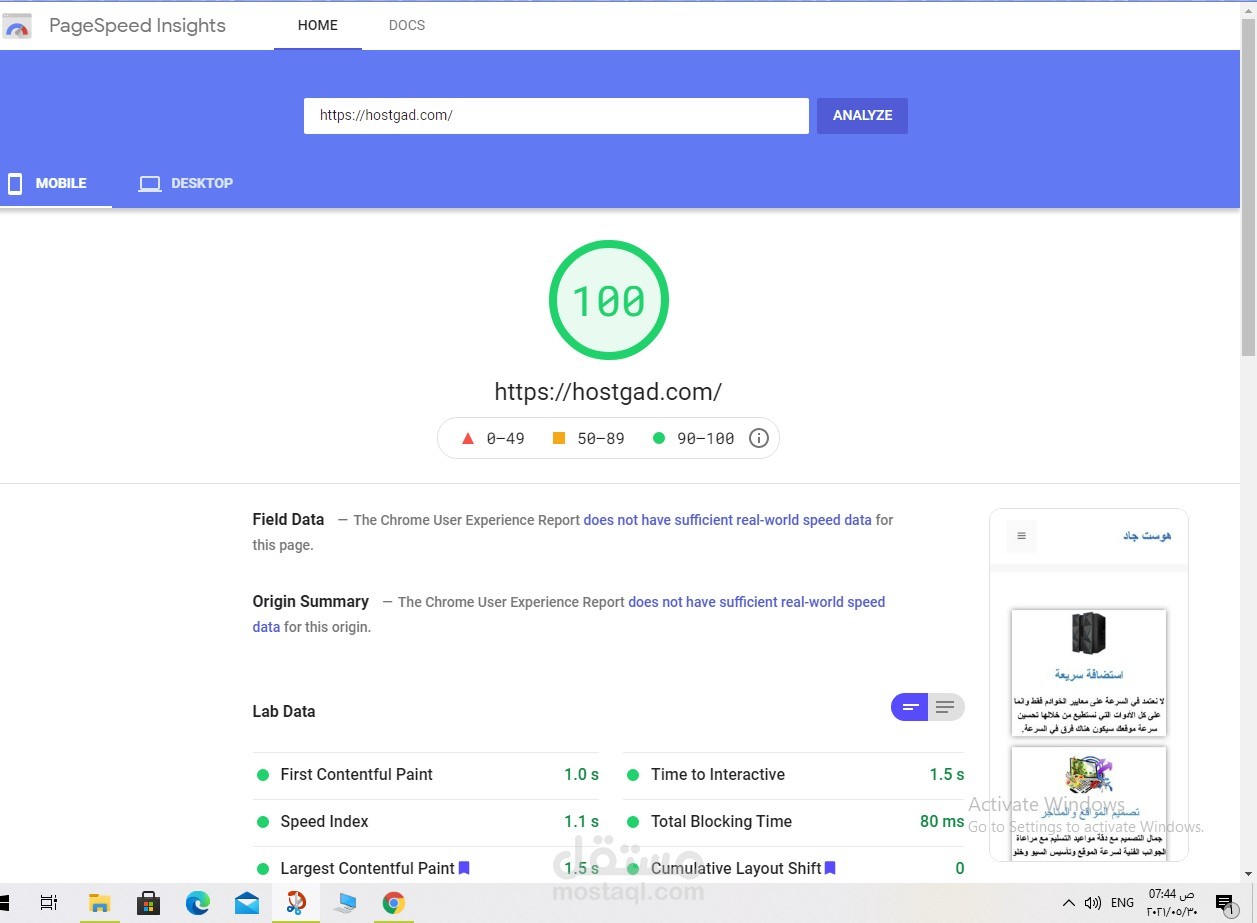Viewport: 1257px width, 923px height.
Task: Switch Lab Data view to list layout
Action: pos(946,707)
